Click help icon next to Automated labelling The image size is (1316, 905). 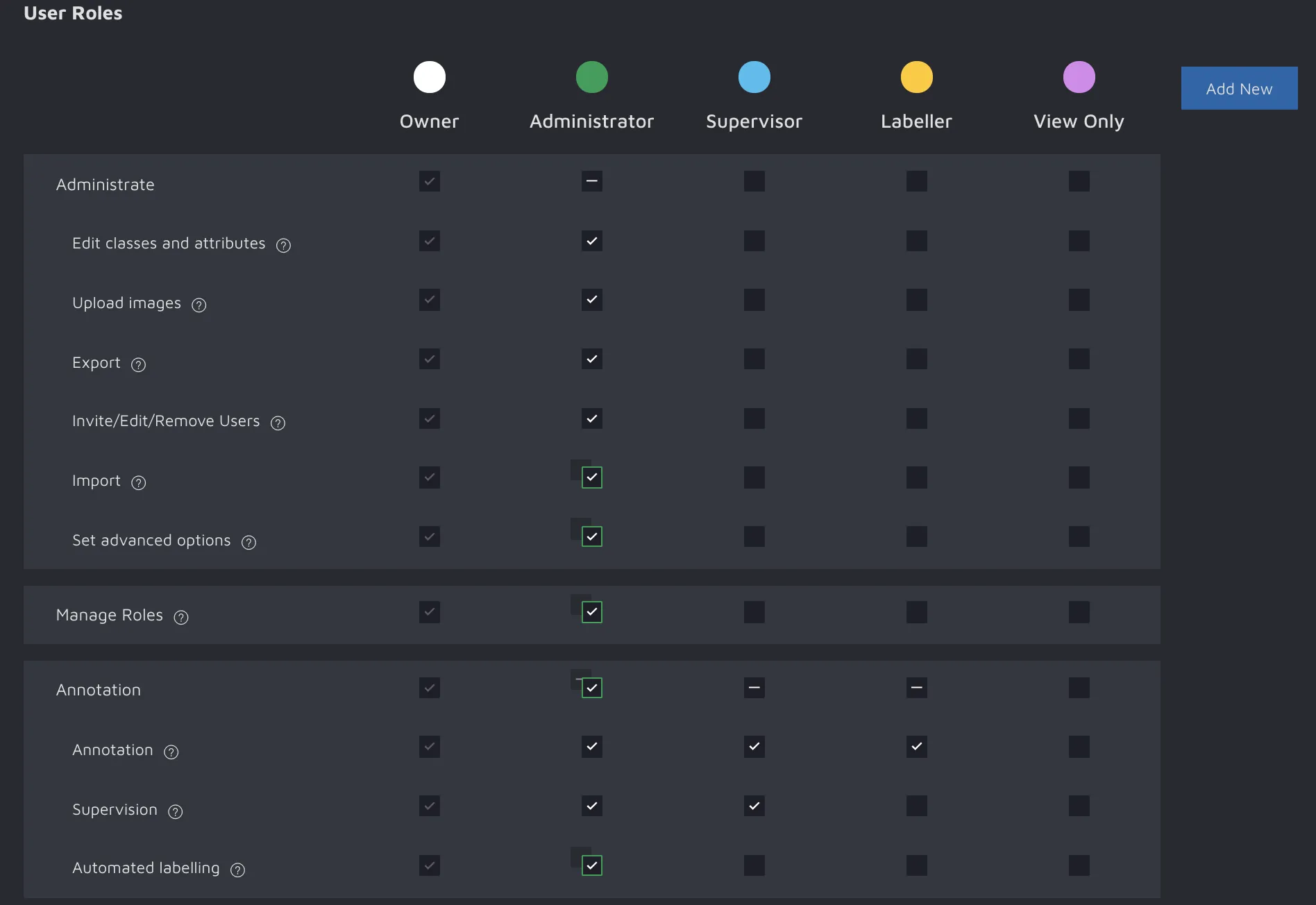(x=237, y=870)
